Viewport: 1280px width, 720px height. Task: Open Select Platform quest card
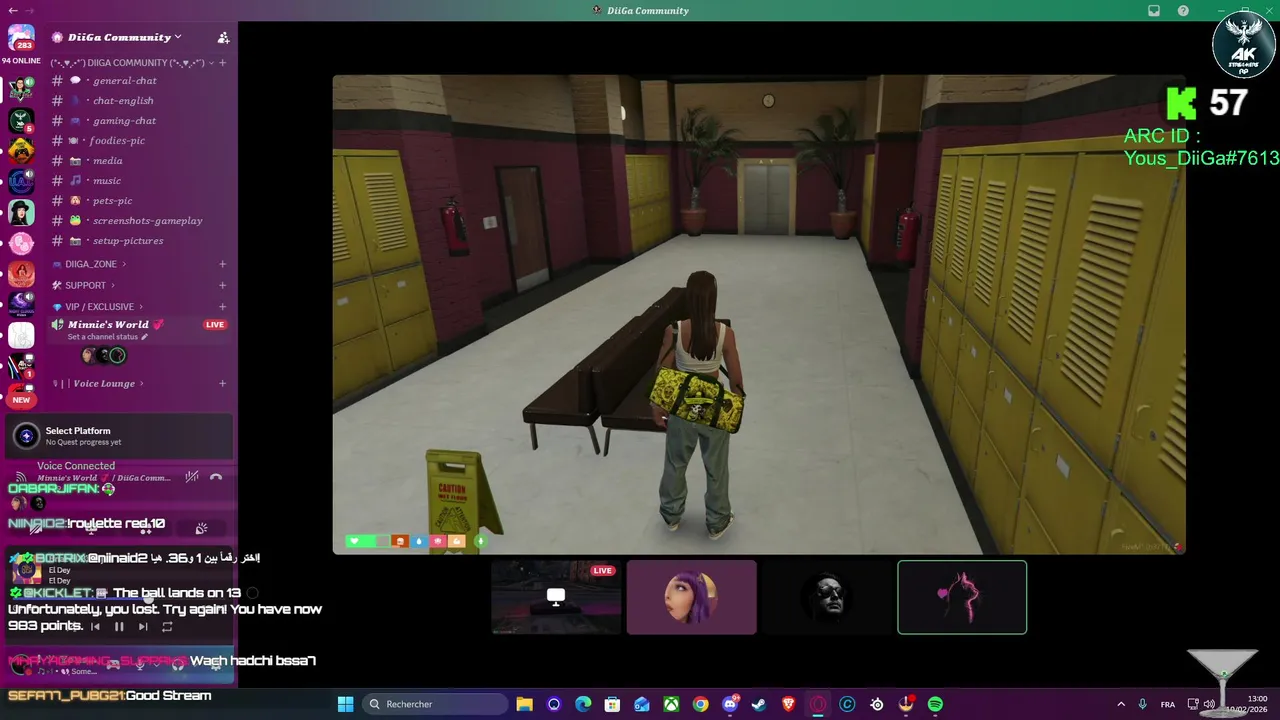(118, 436)
